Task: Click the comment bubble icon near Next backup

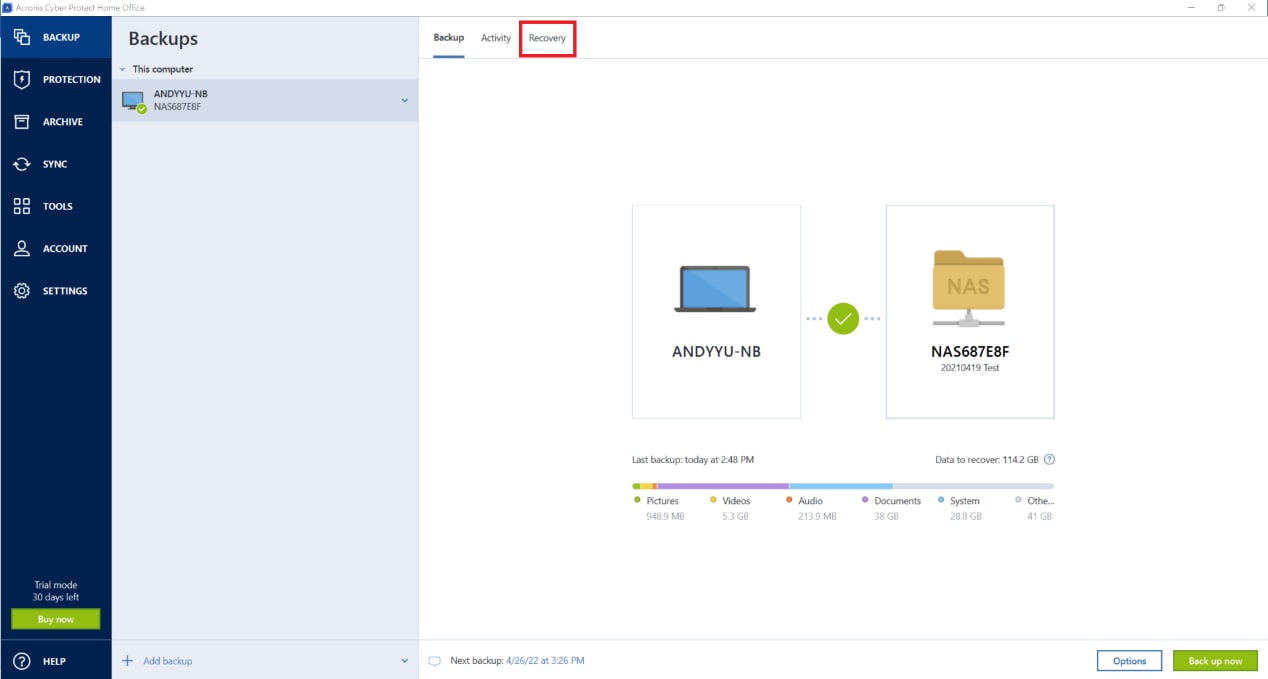Action: [434, 661]
